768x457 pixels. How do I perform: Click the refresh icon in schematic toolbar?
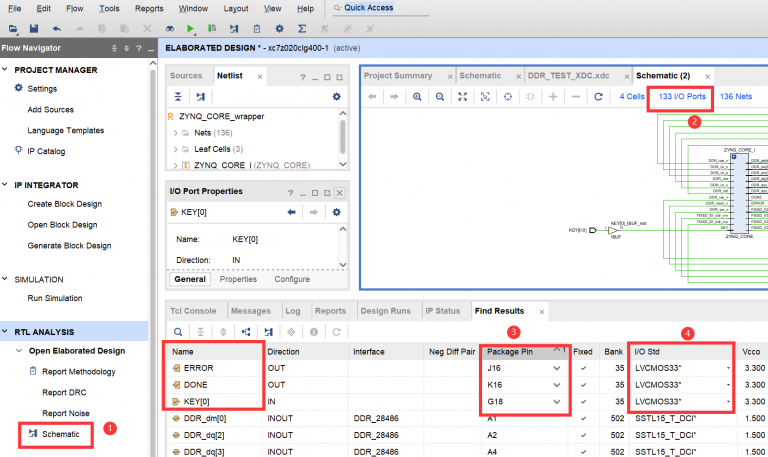[598, 96]
